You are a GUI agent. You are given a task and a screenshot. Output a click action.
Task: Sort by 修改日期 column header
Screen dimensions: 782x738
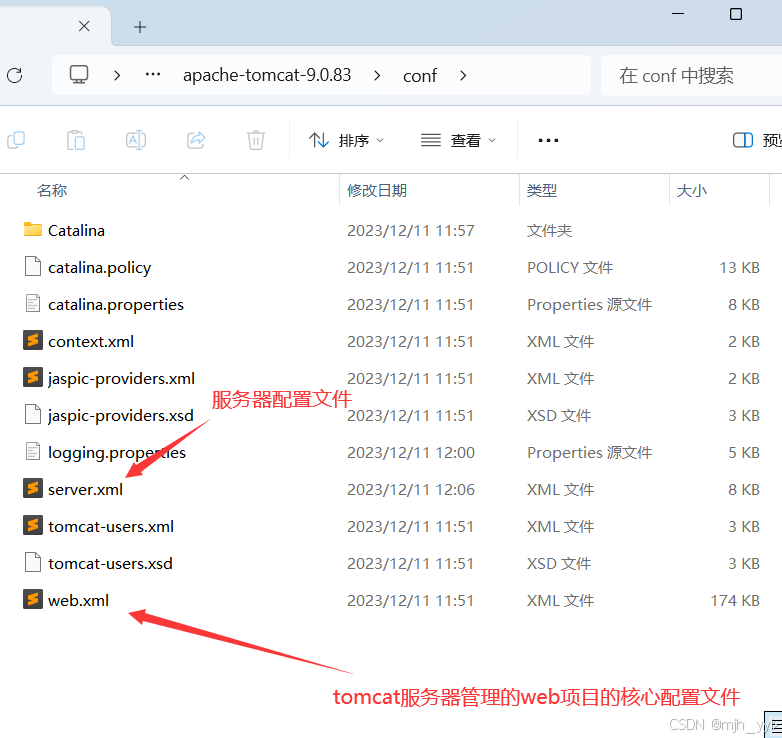coord(377,190)
